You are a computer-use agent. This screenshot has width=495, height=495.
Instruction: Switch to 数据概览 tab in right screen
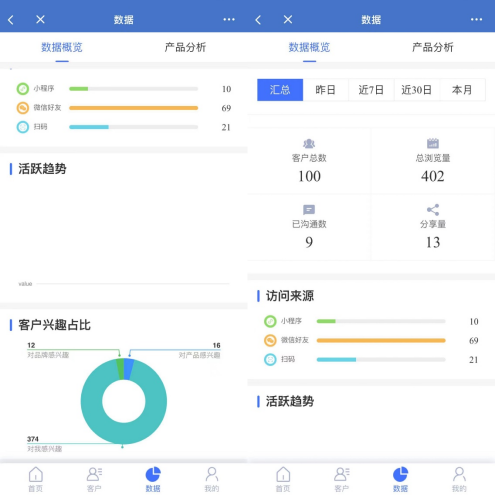[x=309, y=47]
